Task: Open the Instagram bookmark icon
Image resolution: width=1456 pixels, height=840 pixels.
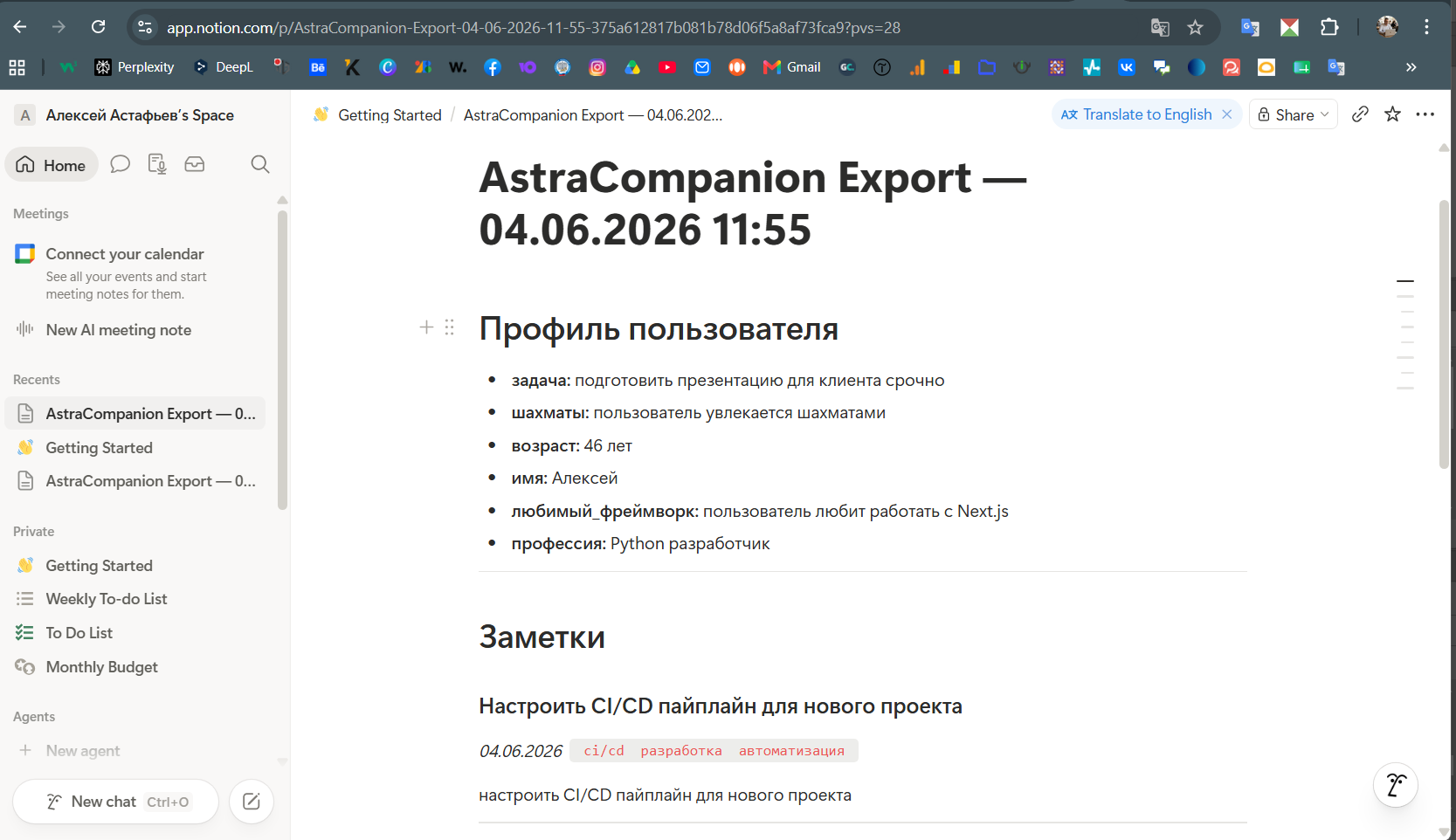Action: point(597,67)
